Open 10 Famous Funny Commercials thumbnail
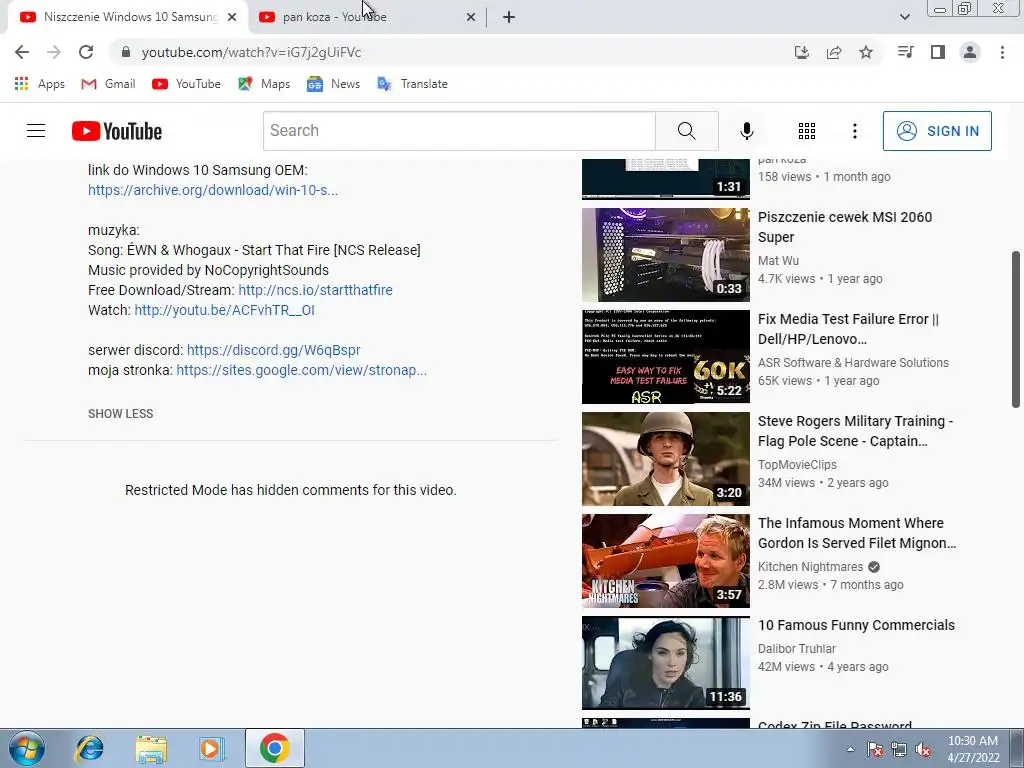This screenshot has height=768, width=1024. (x=665, y=663)
